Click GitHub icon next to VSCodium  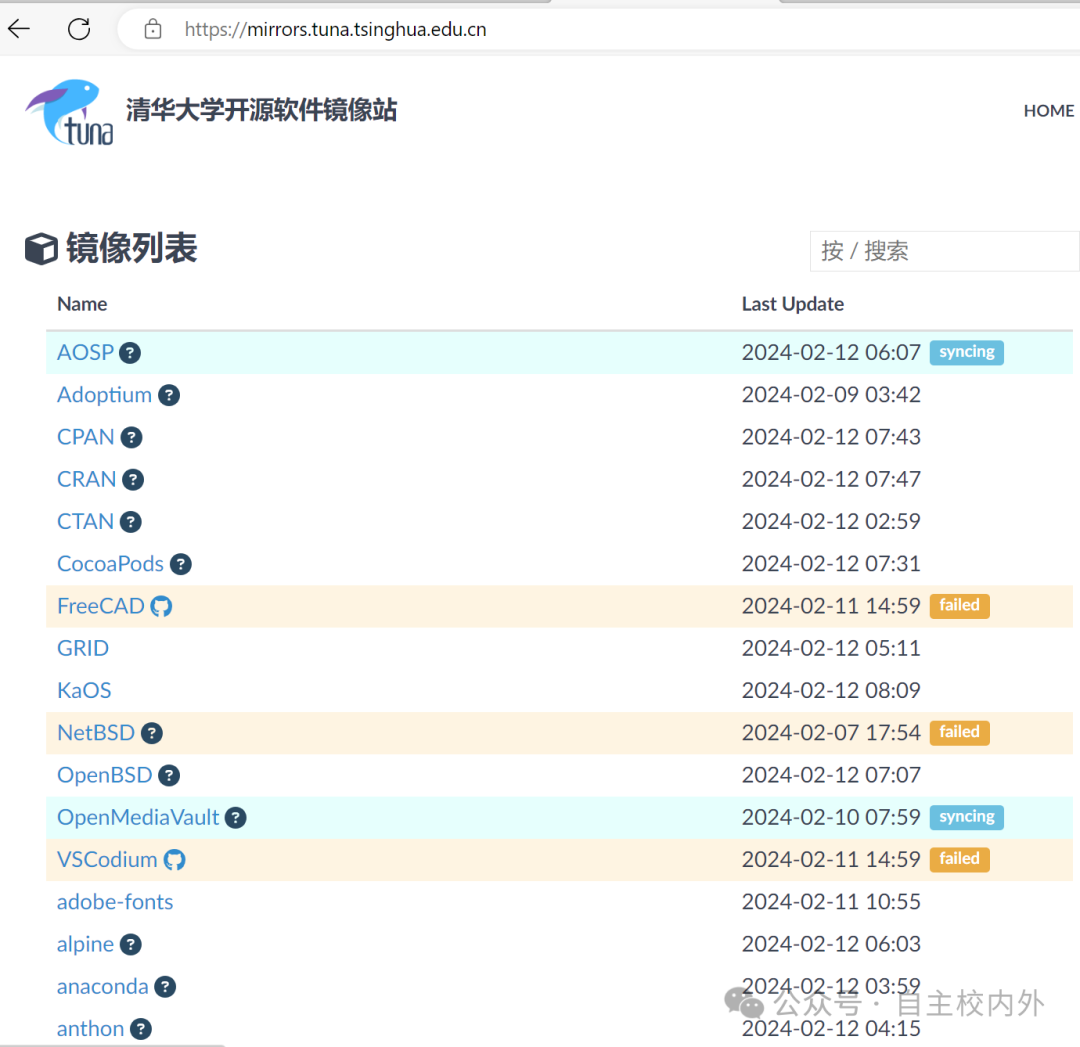174,860
